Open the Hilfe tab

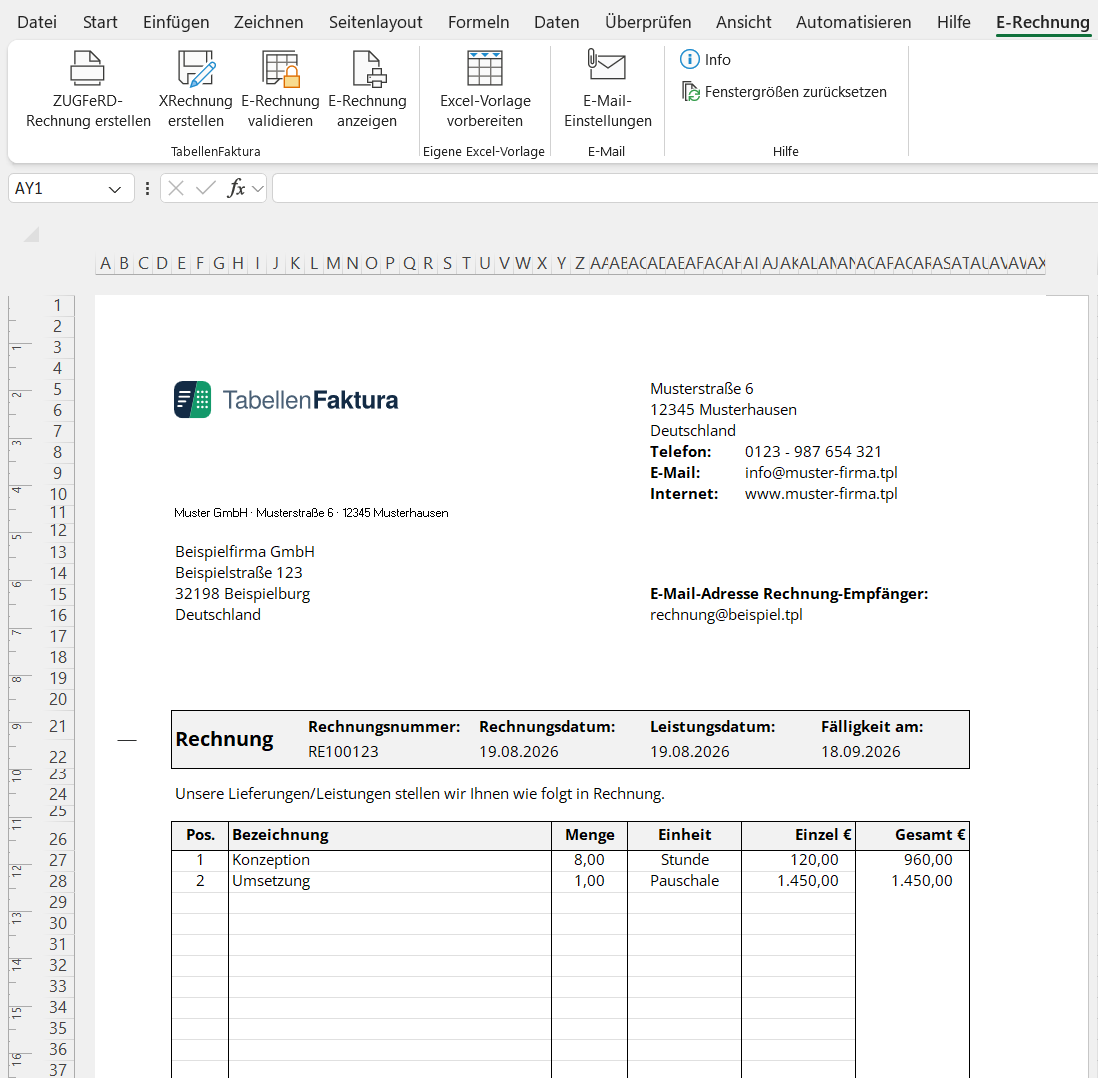coord(954,22)
